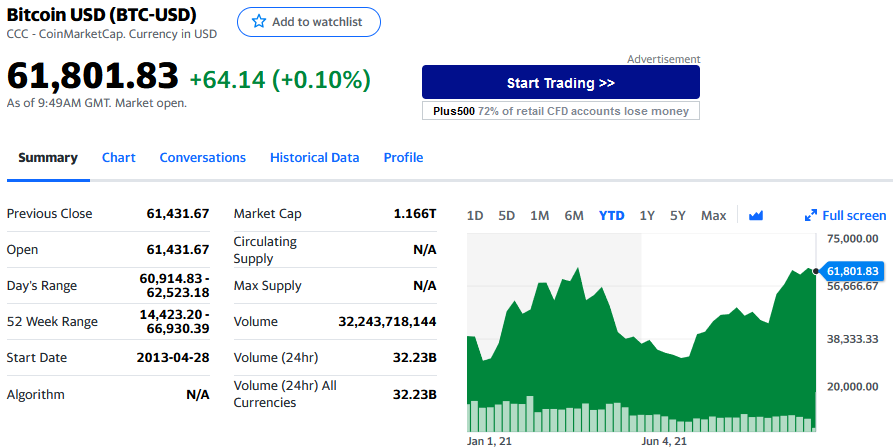Switch to the Chart tab
This screenshot has height=448, width=893.
click(119, 158)
